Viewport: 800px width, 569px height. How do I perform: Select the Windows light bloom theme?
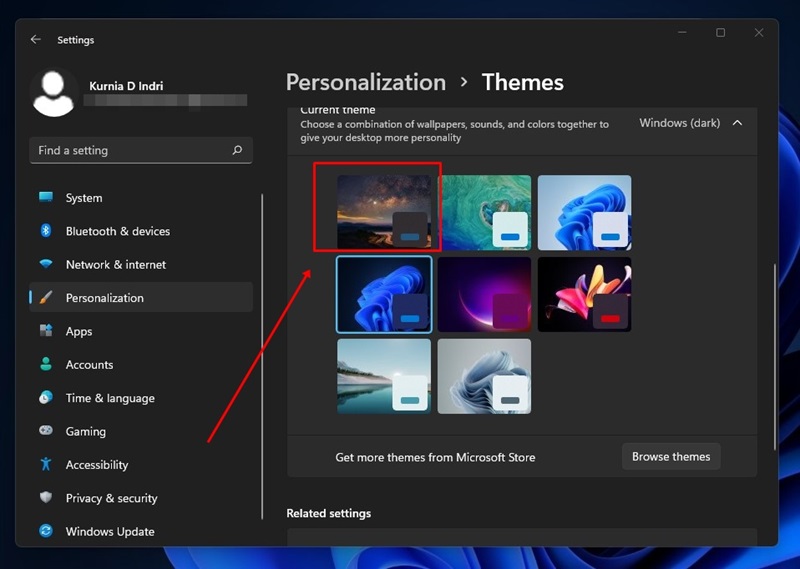click(584, 212)
